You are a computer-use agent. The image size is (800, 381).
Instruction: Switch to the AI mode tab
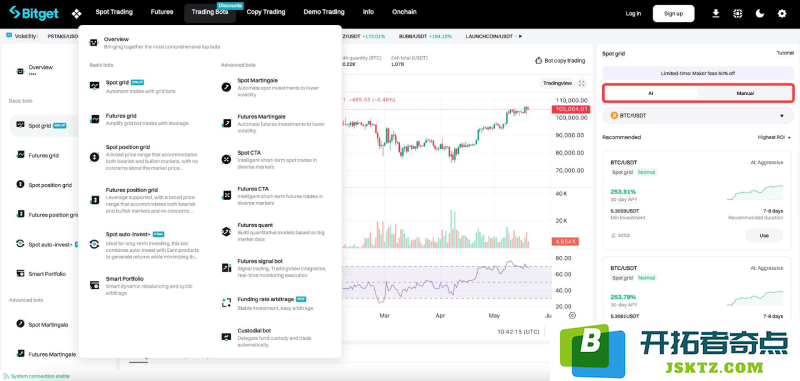650,93
